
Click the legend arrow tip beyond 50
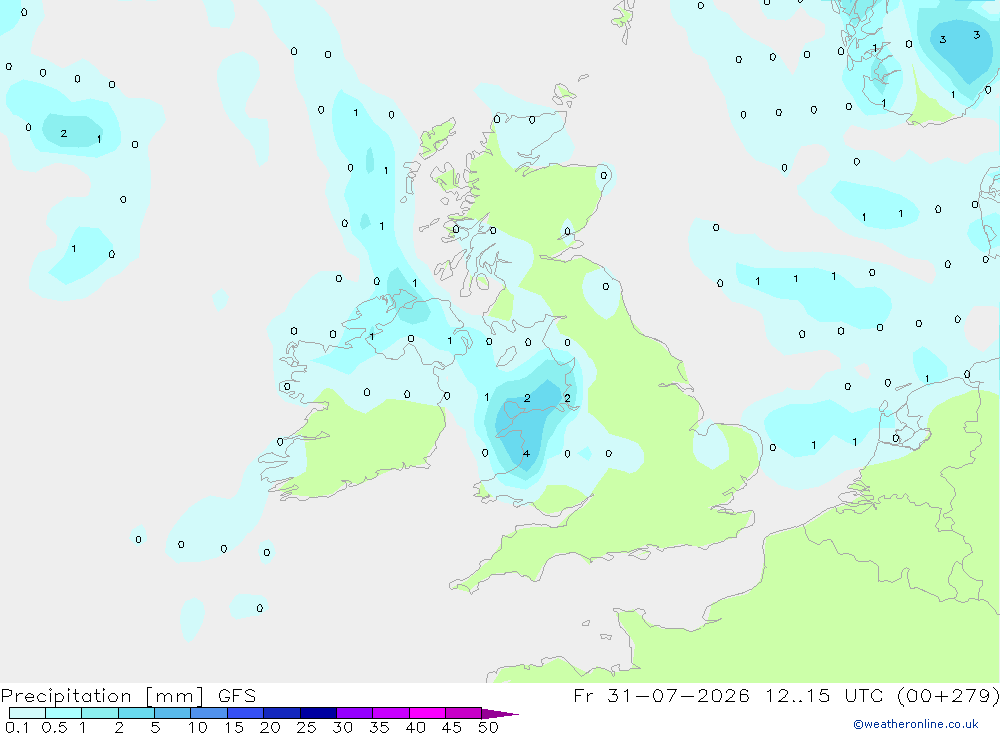click(x=501, y=713)
